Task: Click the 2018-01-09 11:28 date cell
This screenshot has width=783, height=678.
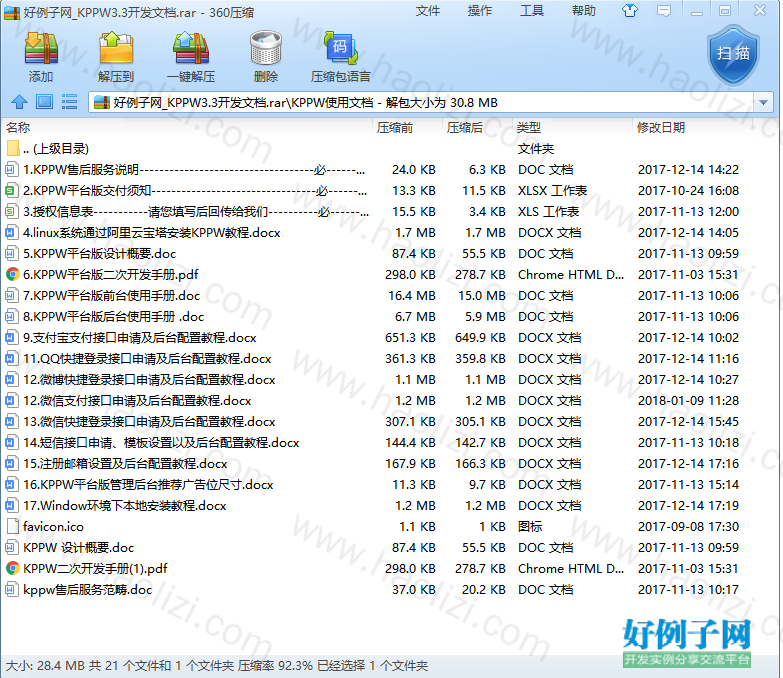Action: [688, 400]
